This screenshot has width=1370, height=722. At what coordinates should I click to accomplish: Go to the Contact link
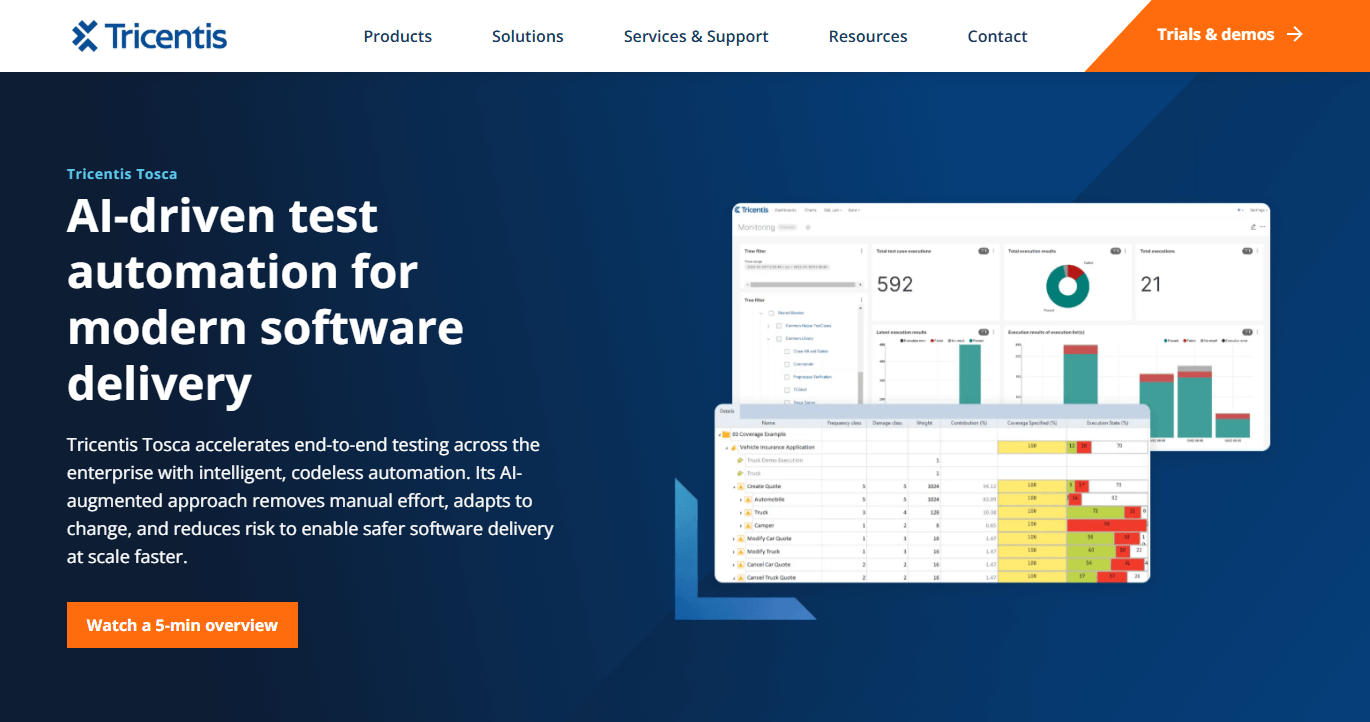[997, 36]
